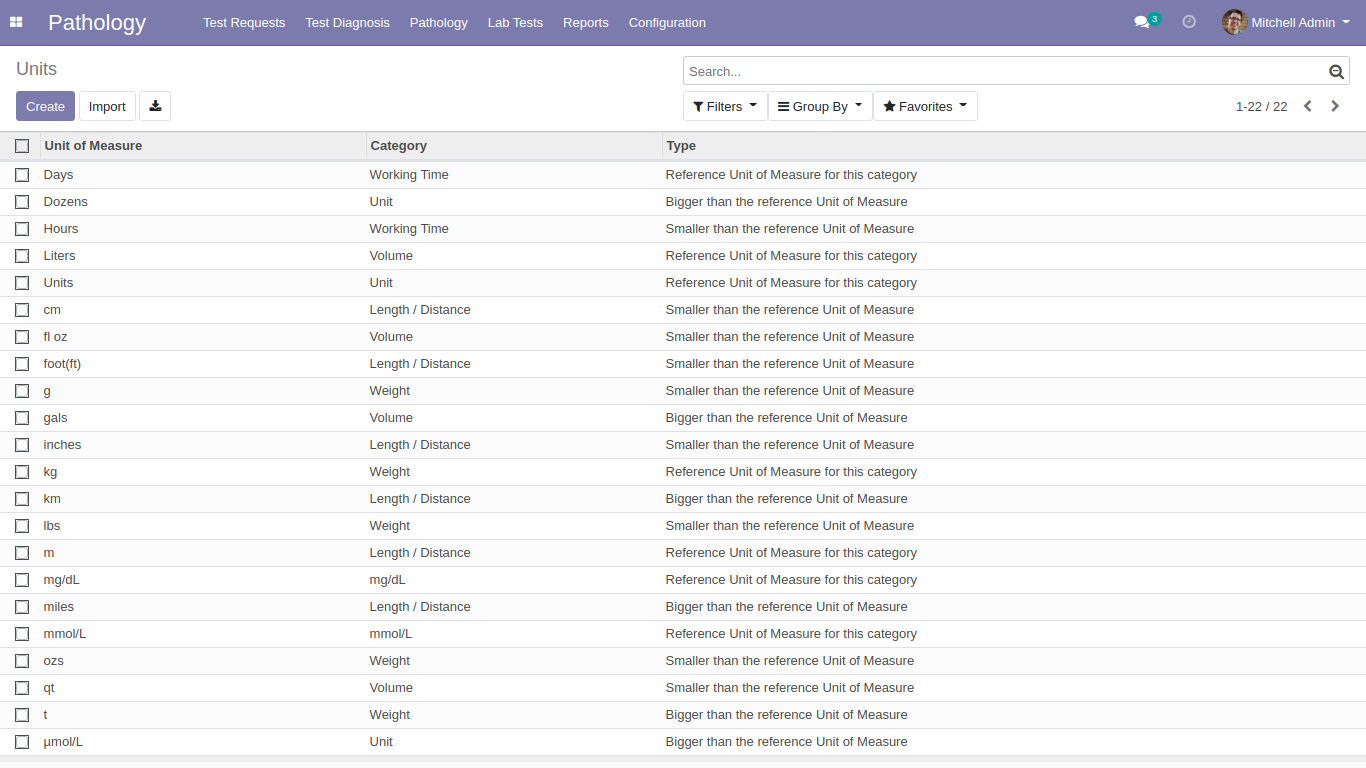
Task: Click the download export icon button
Action: tap(155, 106)
